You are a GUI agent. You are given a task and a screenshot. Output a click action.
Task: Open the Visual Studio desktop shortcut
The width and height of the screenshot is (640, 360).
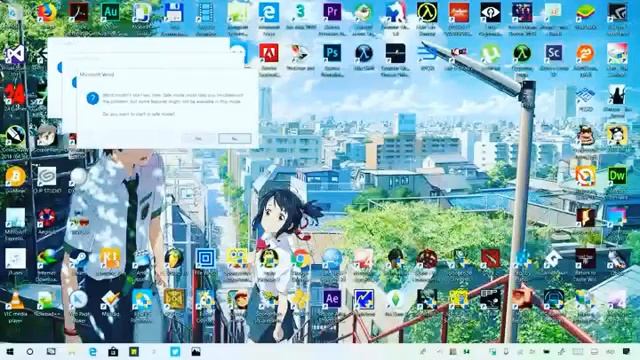click(15, 54)
